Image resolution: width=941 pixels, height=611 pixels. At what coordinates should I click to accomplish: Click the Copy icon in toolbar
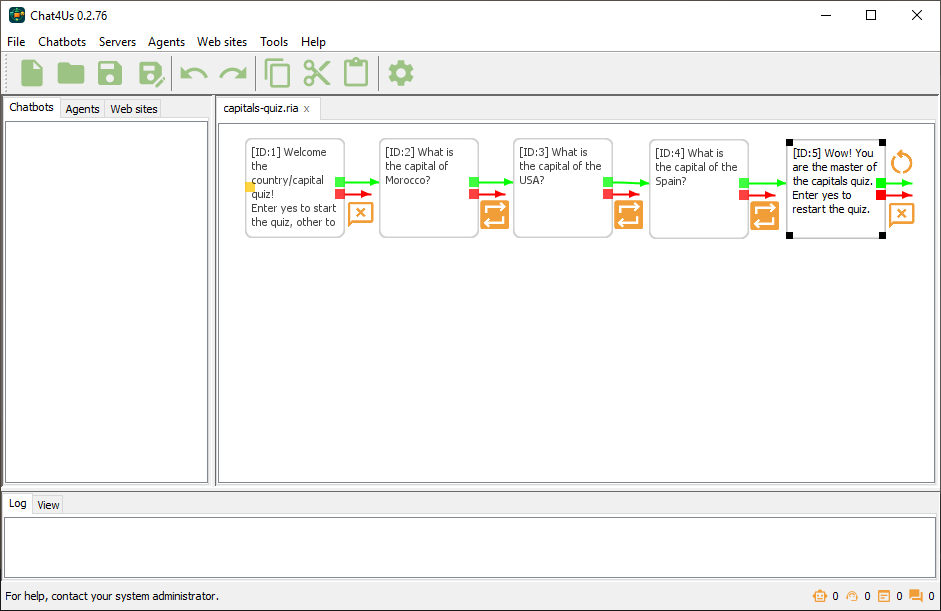(277, 73)
